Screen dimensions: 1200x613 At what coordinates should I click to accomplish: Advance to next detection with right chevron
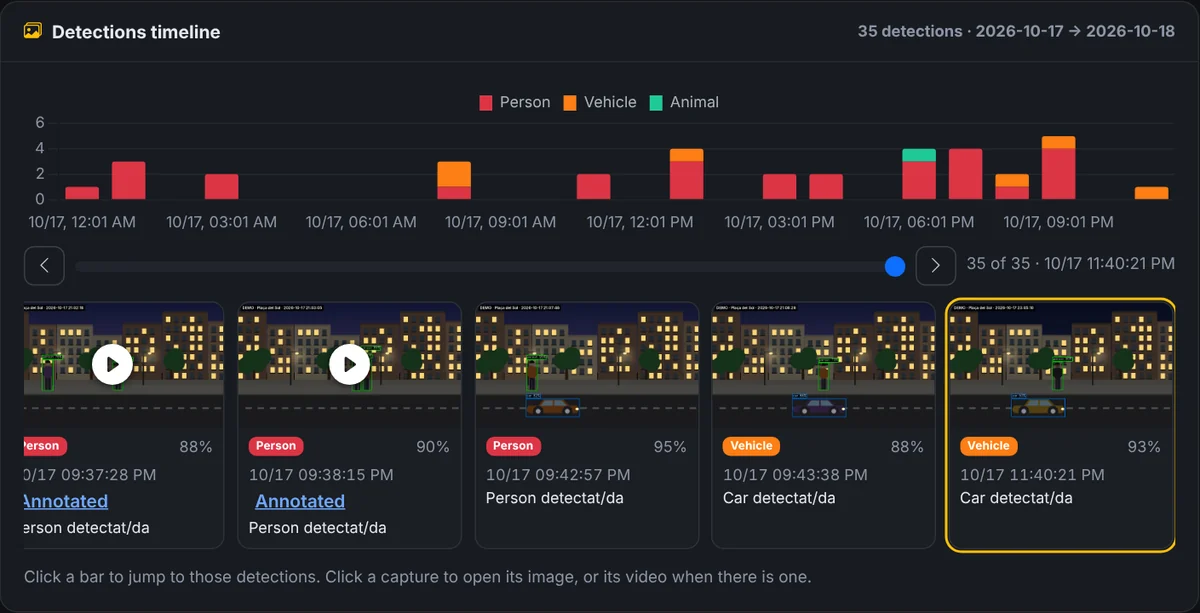click(x=936, y=265)
